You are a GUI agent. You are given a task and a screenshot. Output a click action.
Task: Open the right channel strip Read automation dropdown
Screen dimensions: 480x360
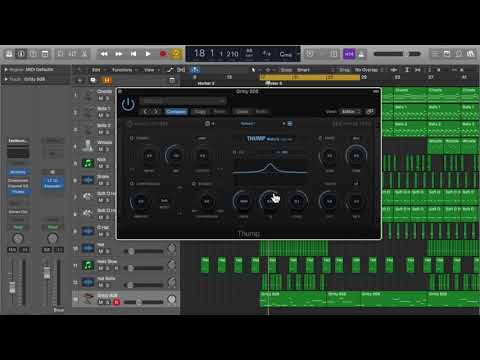pyautogui.click(x=52, y=227)
